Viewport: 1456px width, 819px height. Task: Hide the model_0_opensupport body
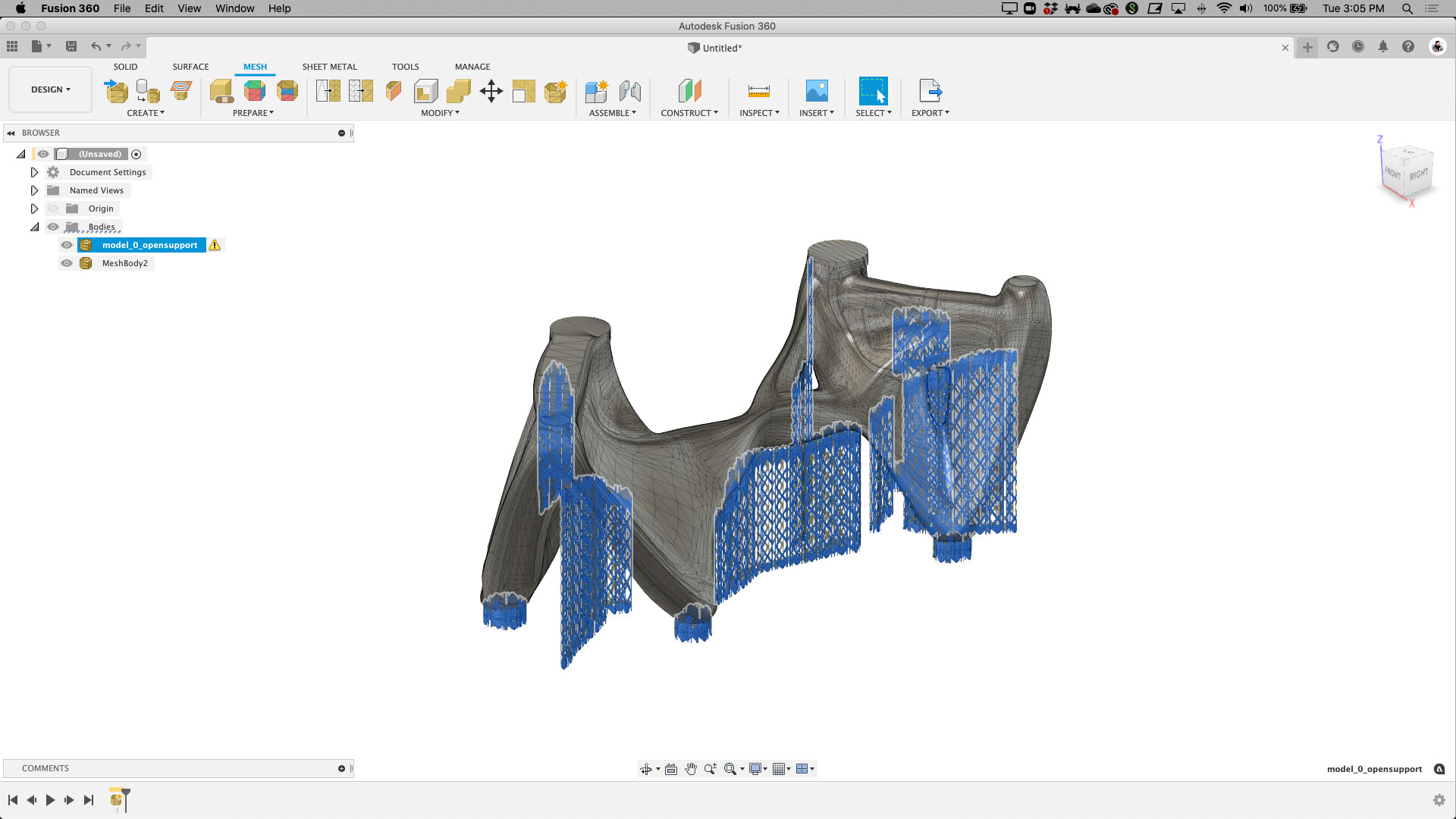click(x=67, y=245)
